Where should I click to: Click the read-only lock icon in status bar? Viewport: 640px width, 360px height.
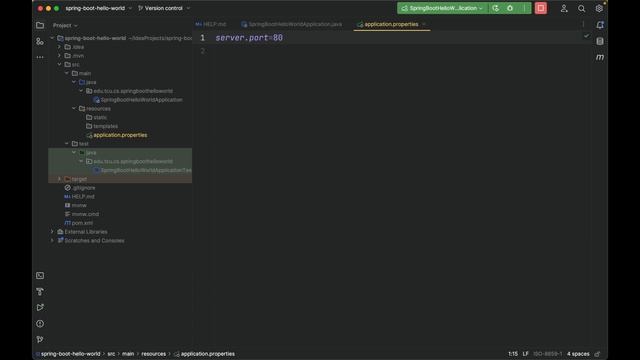coord(598,354)
